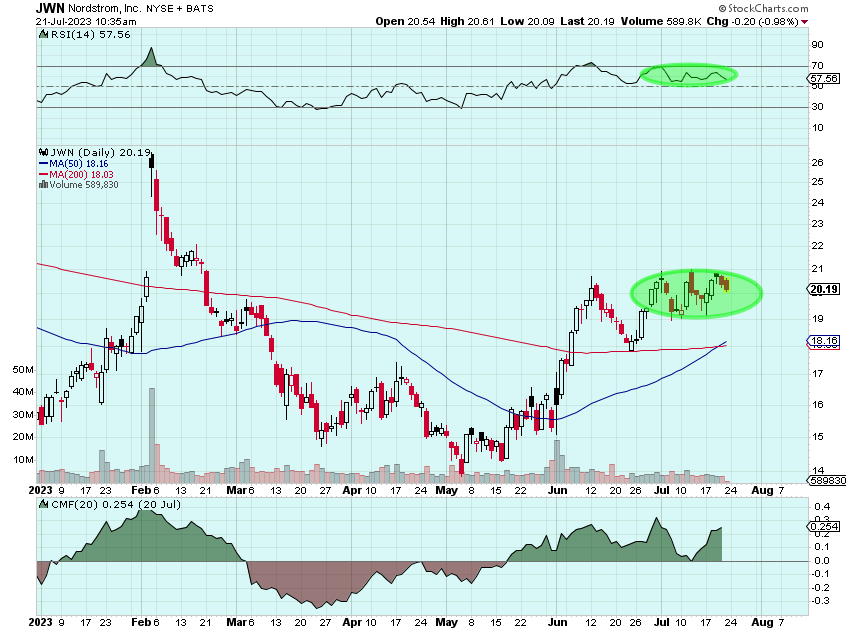
Task: Click the 'Open 20.54' value
Action: click(405, 21)
